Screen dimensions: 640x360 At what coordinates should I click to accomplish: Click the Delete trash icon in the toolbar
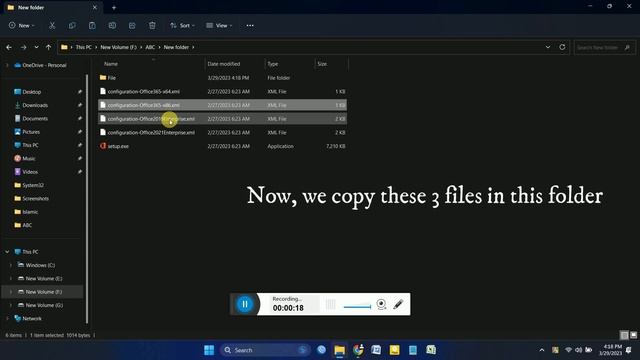point(152,25)
